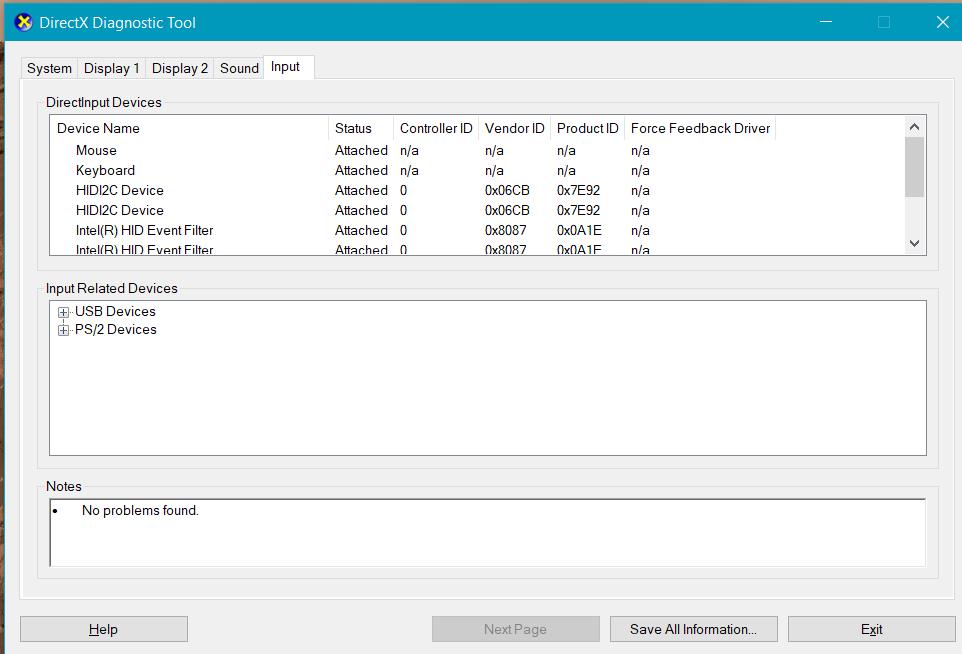962x654 pixels.
Task: Click product ID 0x7E92 in second HIDI2C row
Action: pyautogui.click(x=579, y=210)
